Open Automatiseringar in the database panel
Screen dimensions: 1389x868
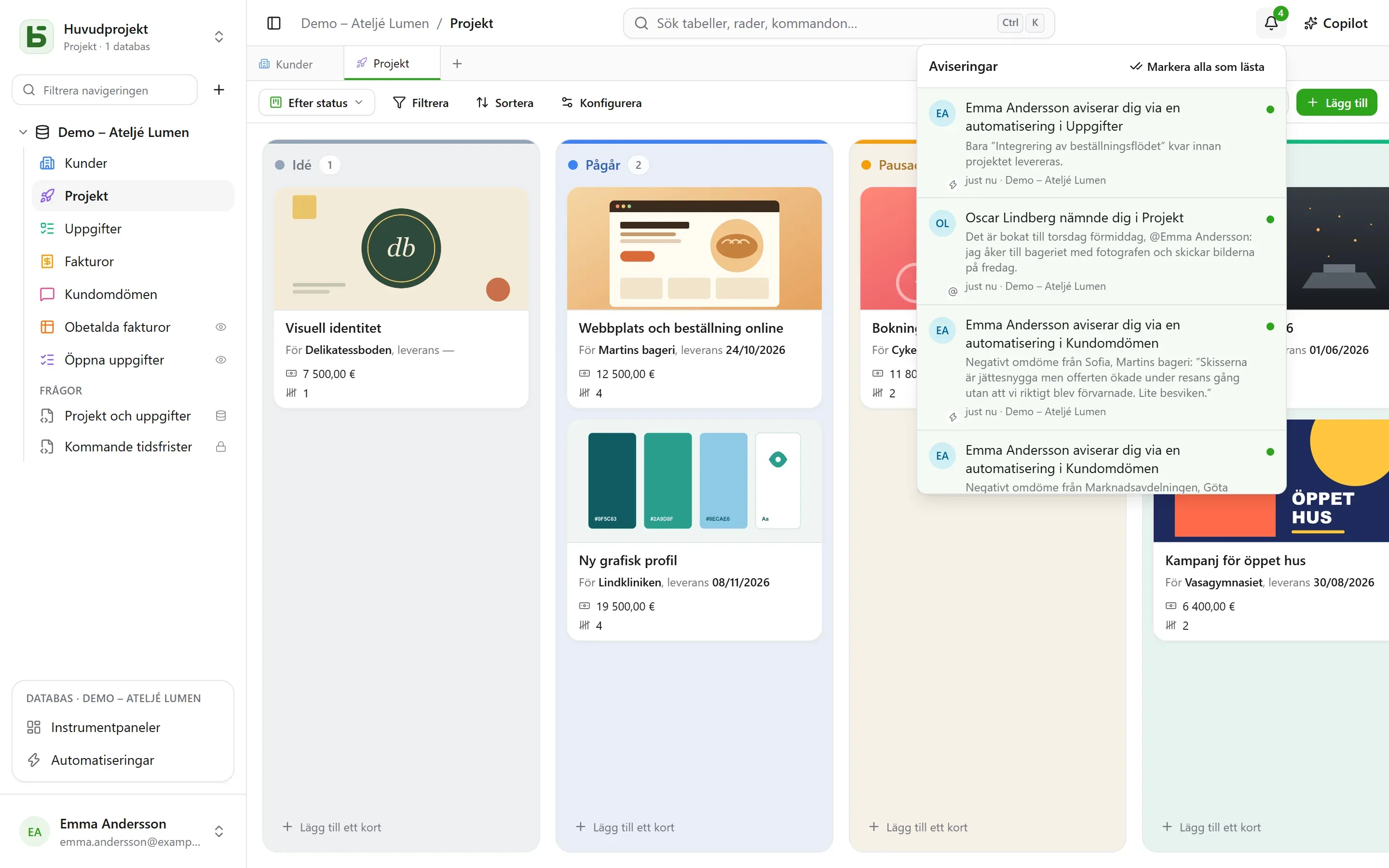123,759
